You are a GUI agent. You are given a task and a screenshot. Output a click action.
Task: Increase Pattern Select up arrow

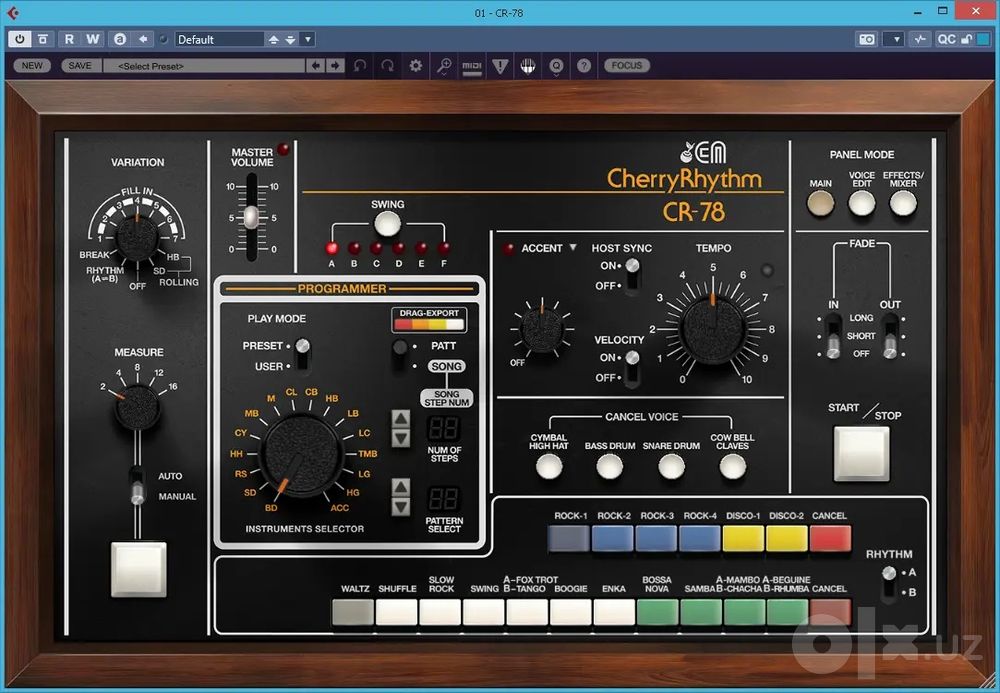pyautogui.click(x=401, y=488)
